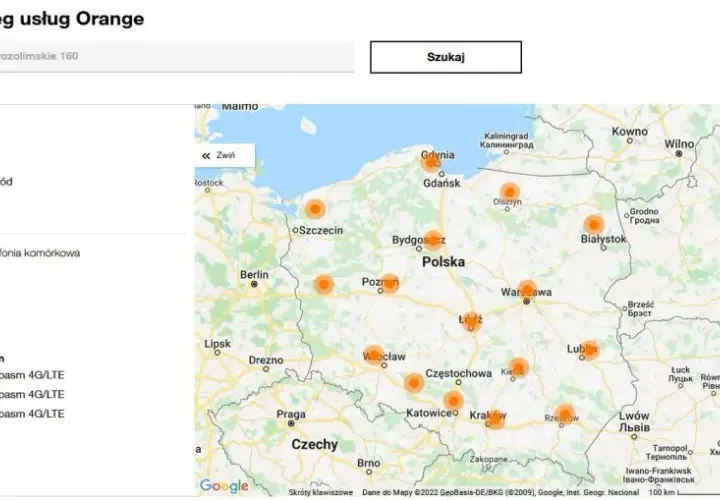Select the orange marker at Kraków
The height and width of the screenshot is (500, 720).
point(495,419)
